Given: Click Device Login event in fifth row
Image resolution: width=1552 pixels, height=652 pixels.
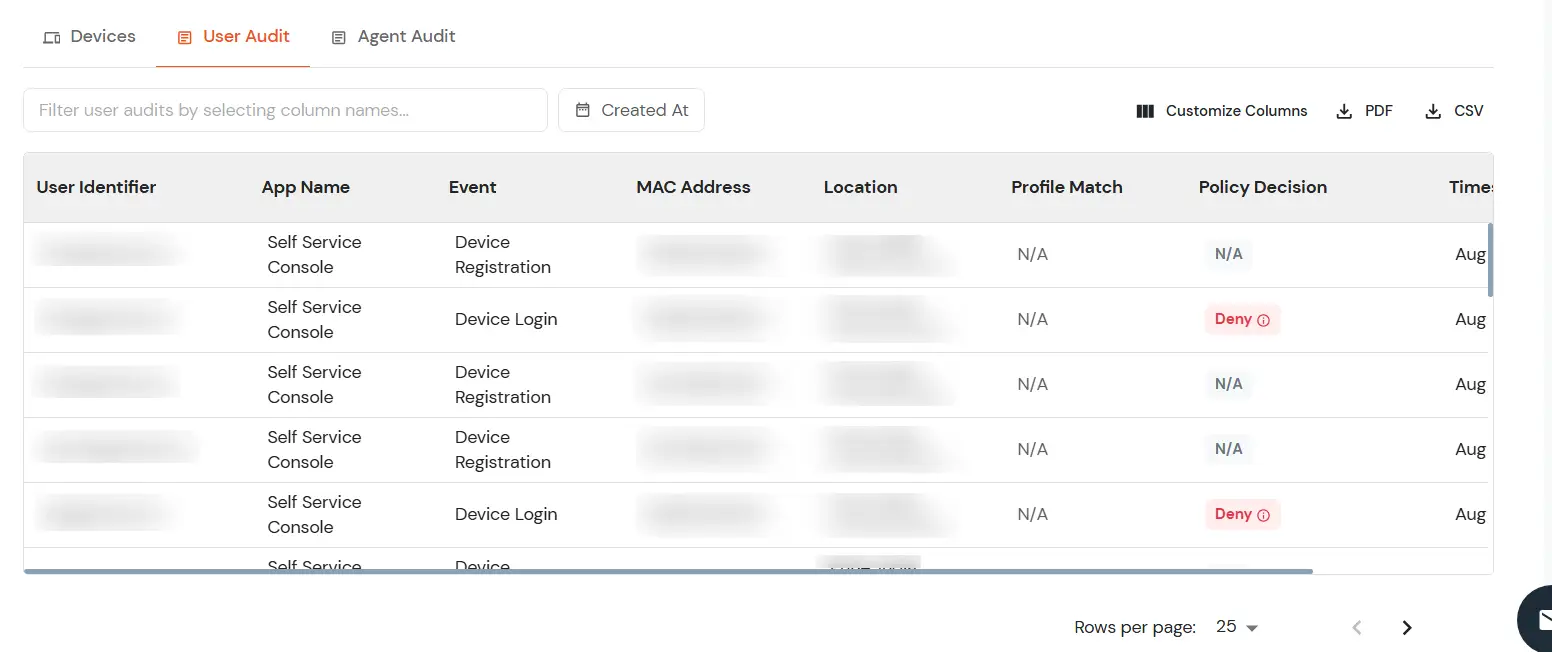Looking at the screenshot, I should coord(506,514).
